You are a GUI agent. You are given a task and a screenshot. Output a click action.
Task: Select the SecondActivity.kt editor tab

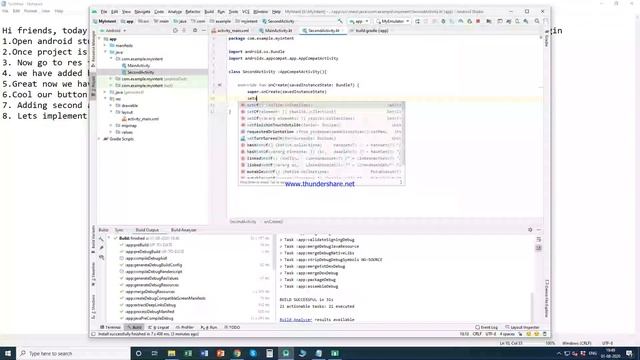(323, 31)
